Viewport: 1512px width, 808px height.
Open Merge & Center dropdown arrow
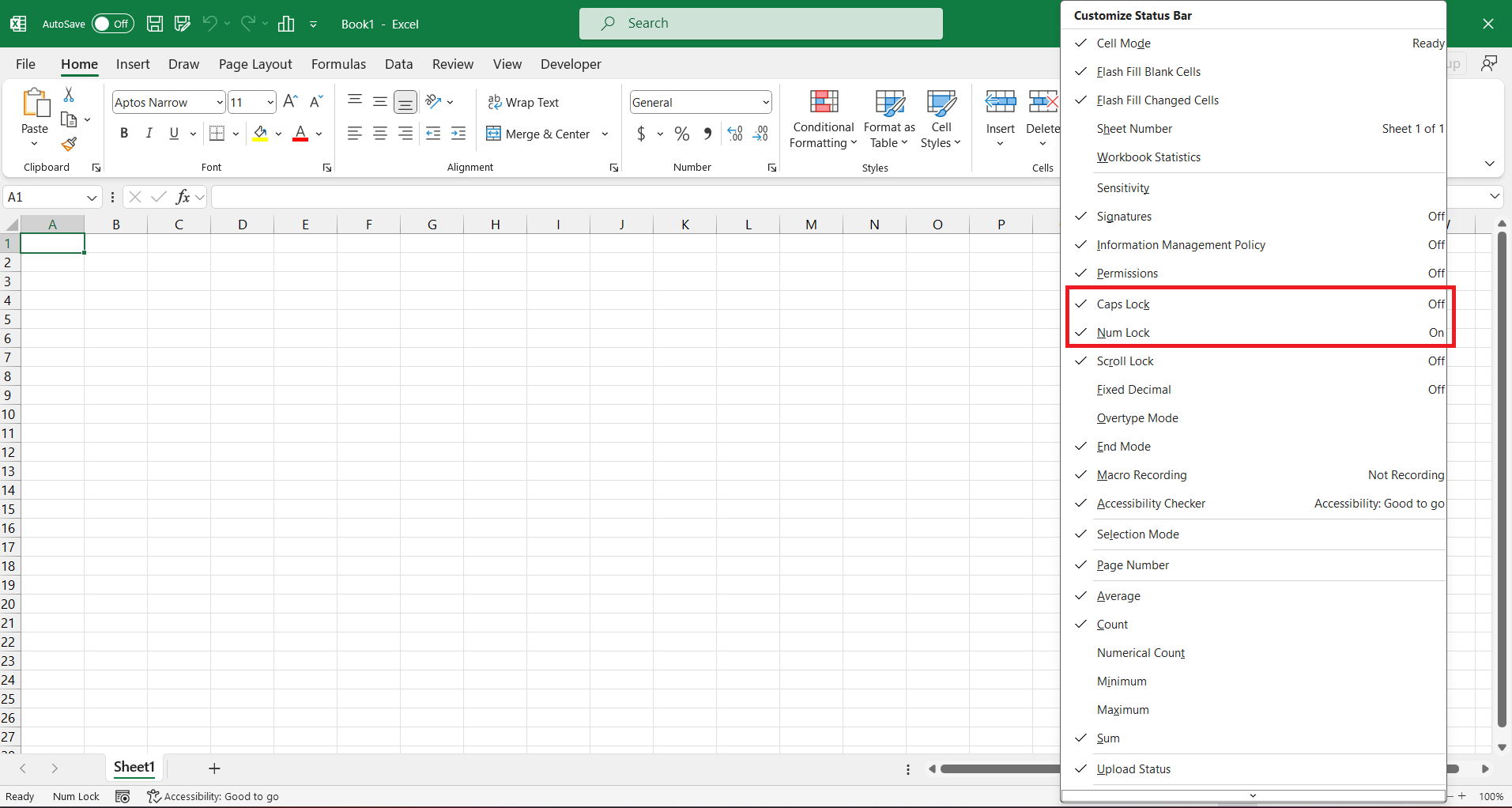(x=605, y=134)
